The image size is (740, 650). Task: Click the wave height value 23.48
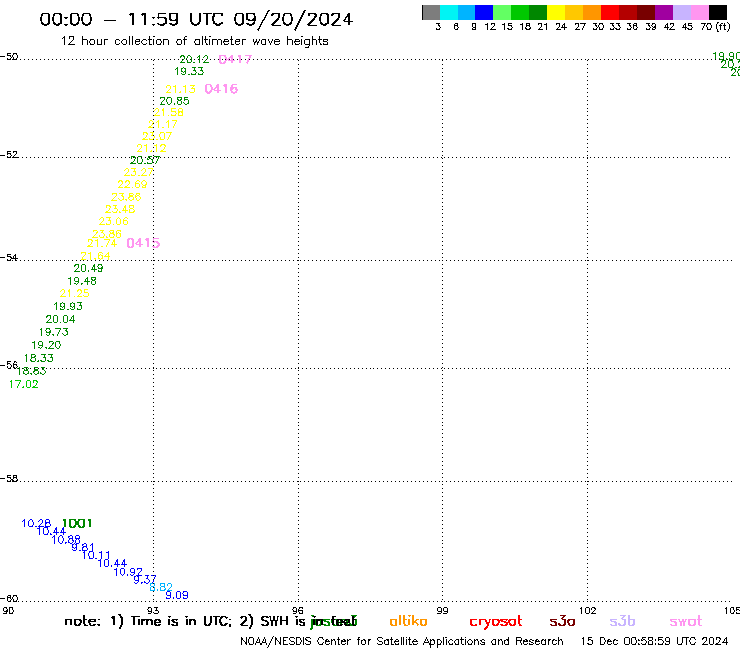(x=120, y=209)
